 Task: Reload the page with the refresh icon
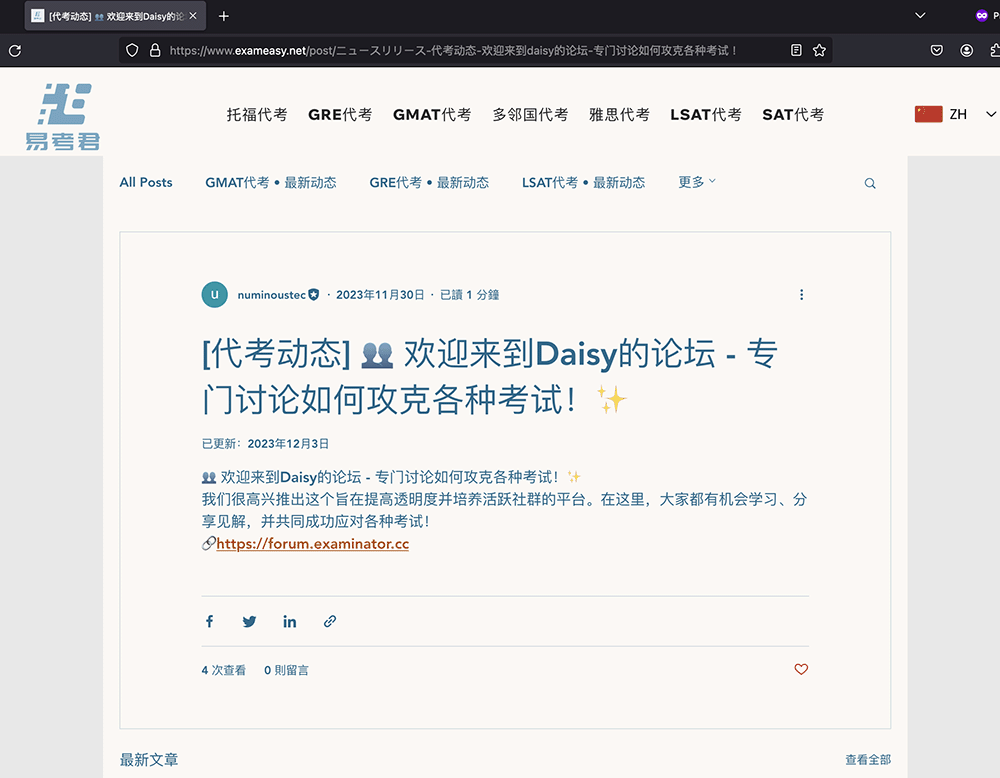click(15, 50)
